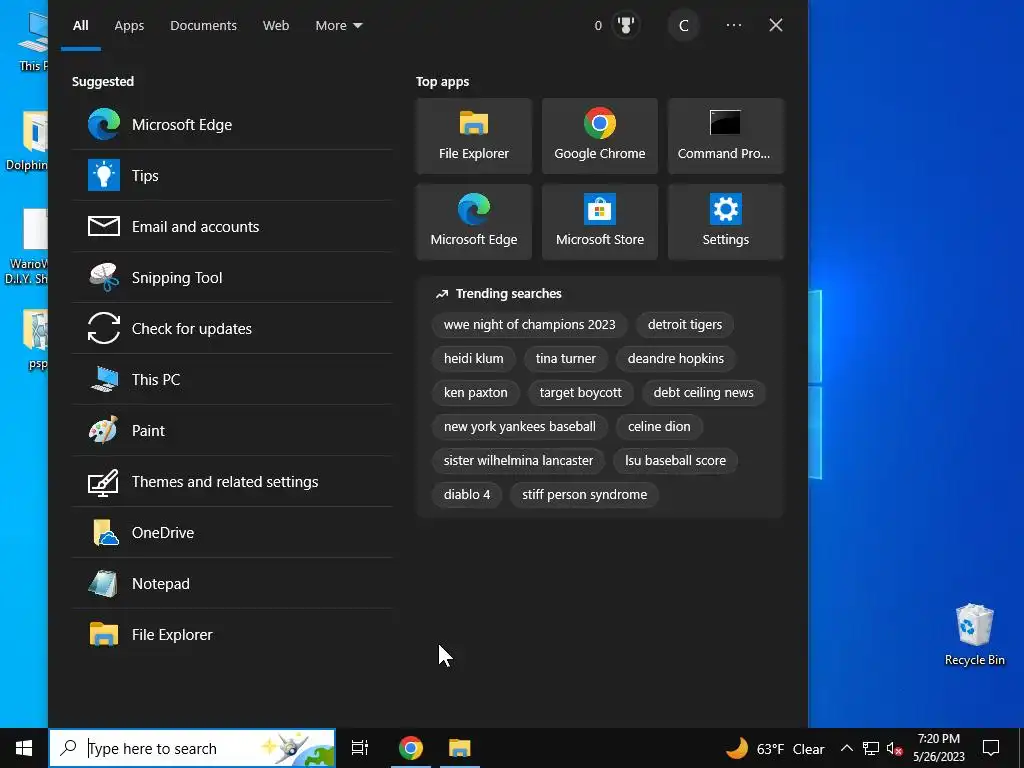
Task: Open Email and accounts envelope icon
Action: pyautogui.click(x=104, y=227)
